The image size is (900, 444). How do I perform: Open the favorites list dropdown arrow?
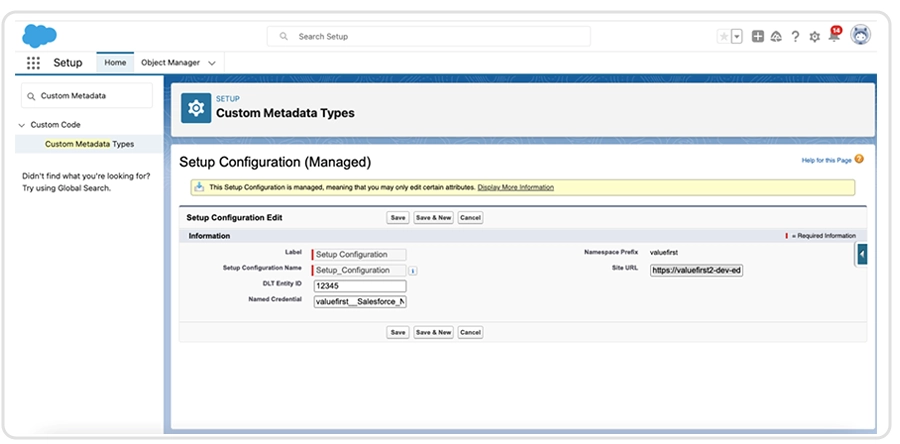(x=737, y=36)
